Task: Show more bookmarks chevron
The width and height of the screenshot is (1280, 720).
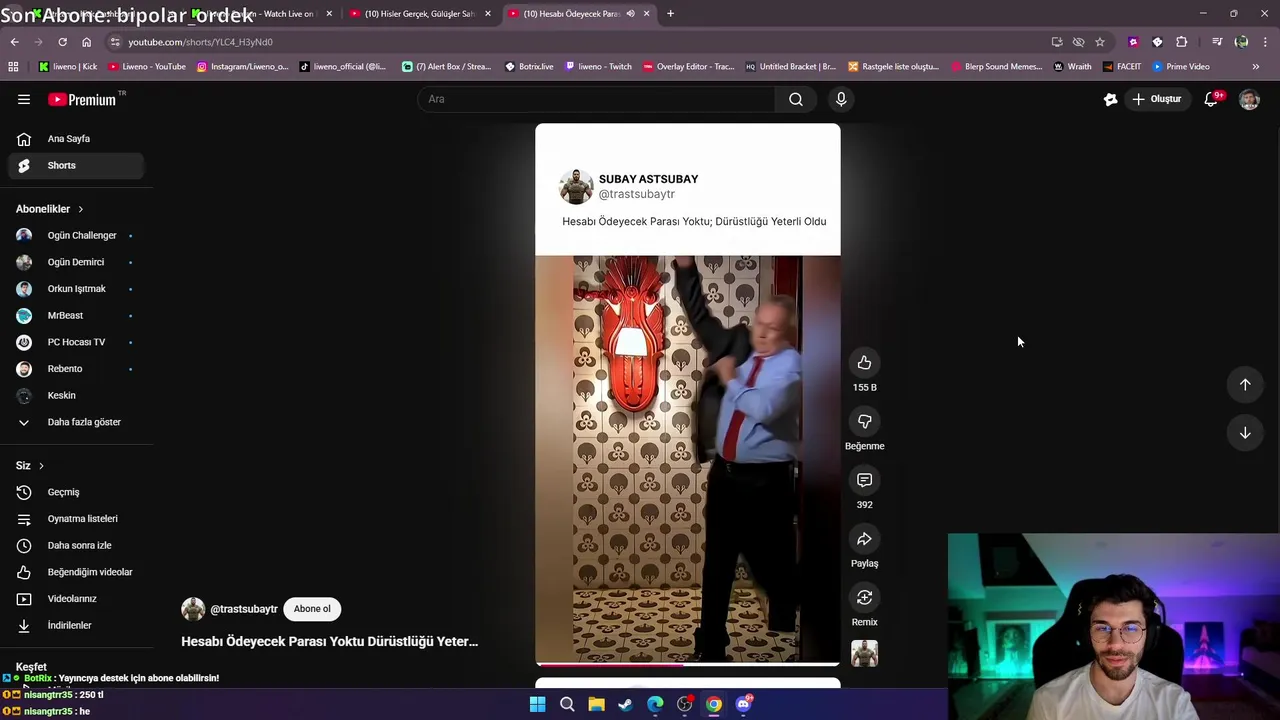Action: 1256,67
